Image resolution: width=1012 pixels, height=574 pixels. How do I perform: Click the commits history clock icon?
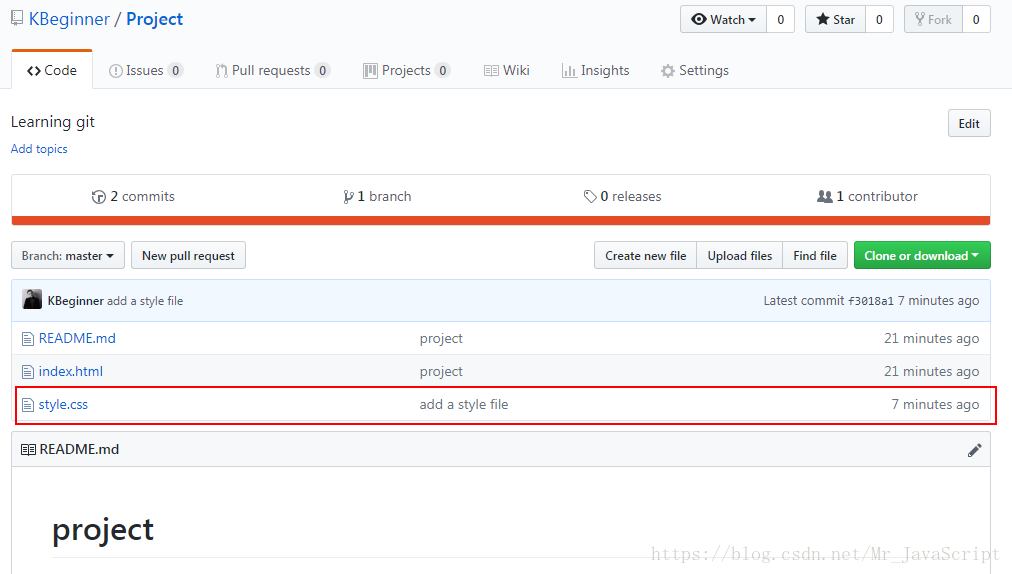(99, 197)
